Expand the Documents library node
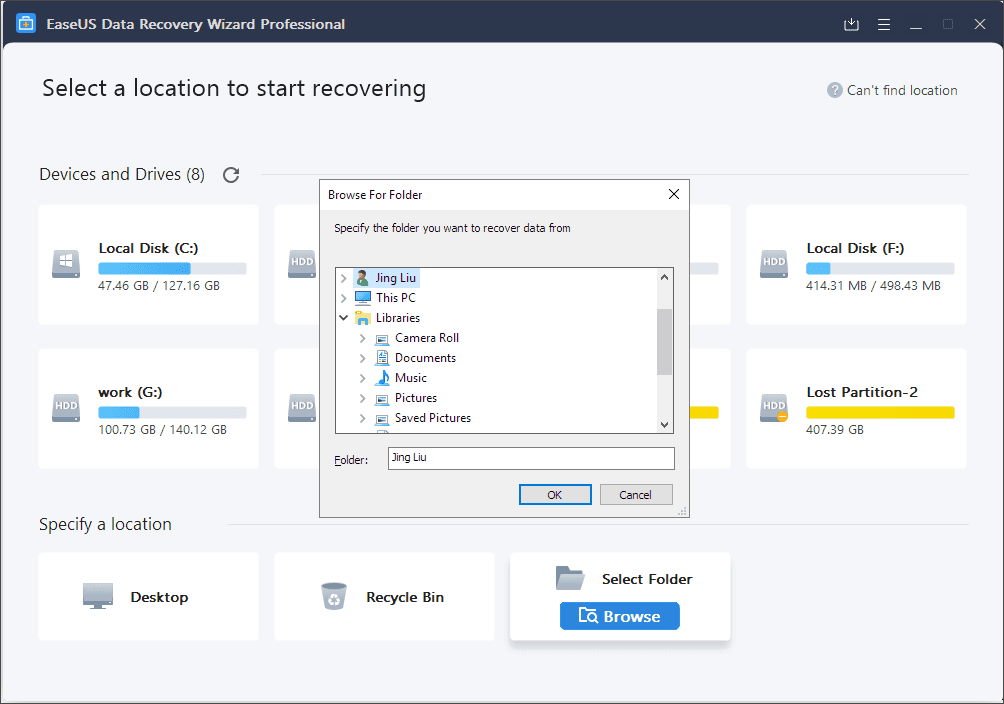The image size is (1004, 704). pos(363,358)
